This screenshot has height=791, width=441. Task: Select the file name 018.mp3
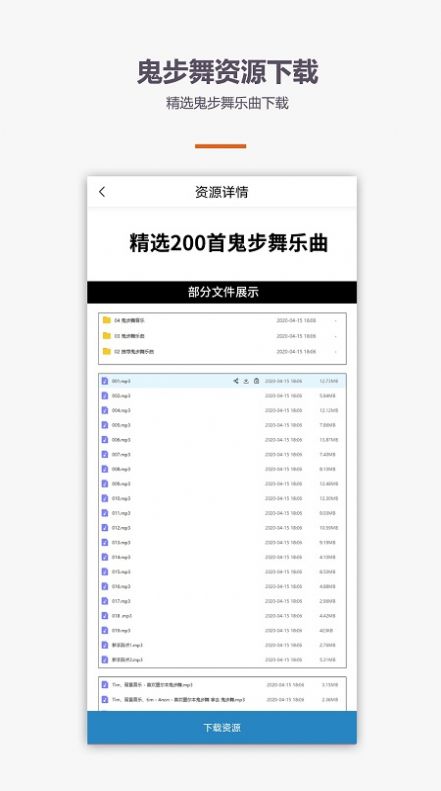122,615
